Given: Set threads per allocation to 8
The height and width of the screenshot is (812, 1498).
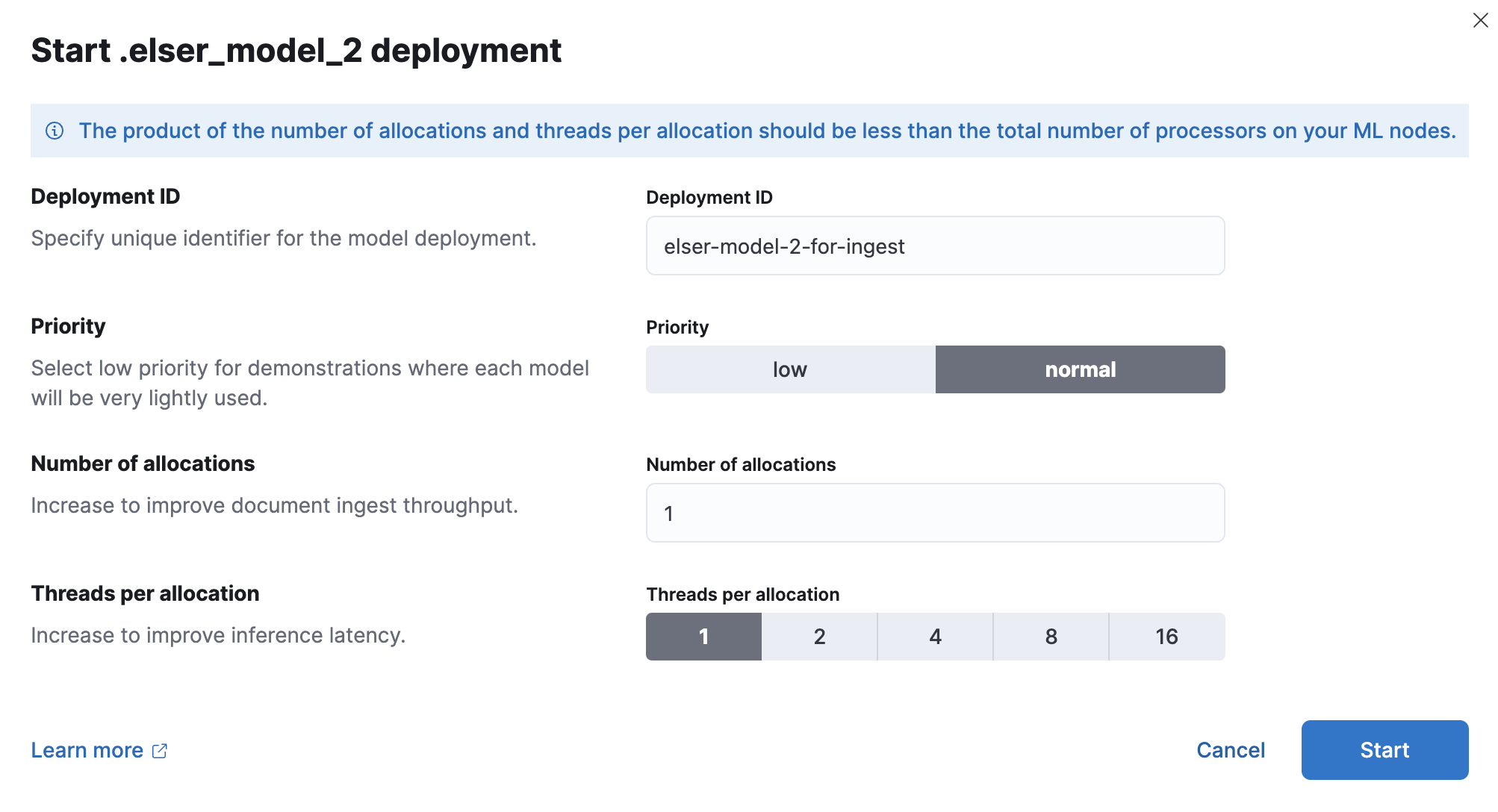Looking at the screenshot, I should [1050, 636].
